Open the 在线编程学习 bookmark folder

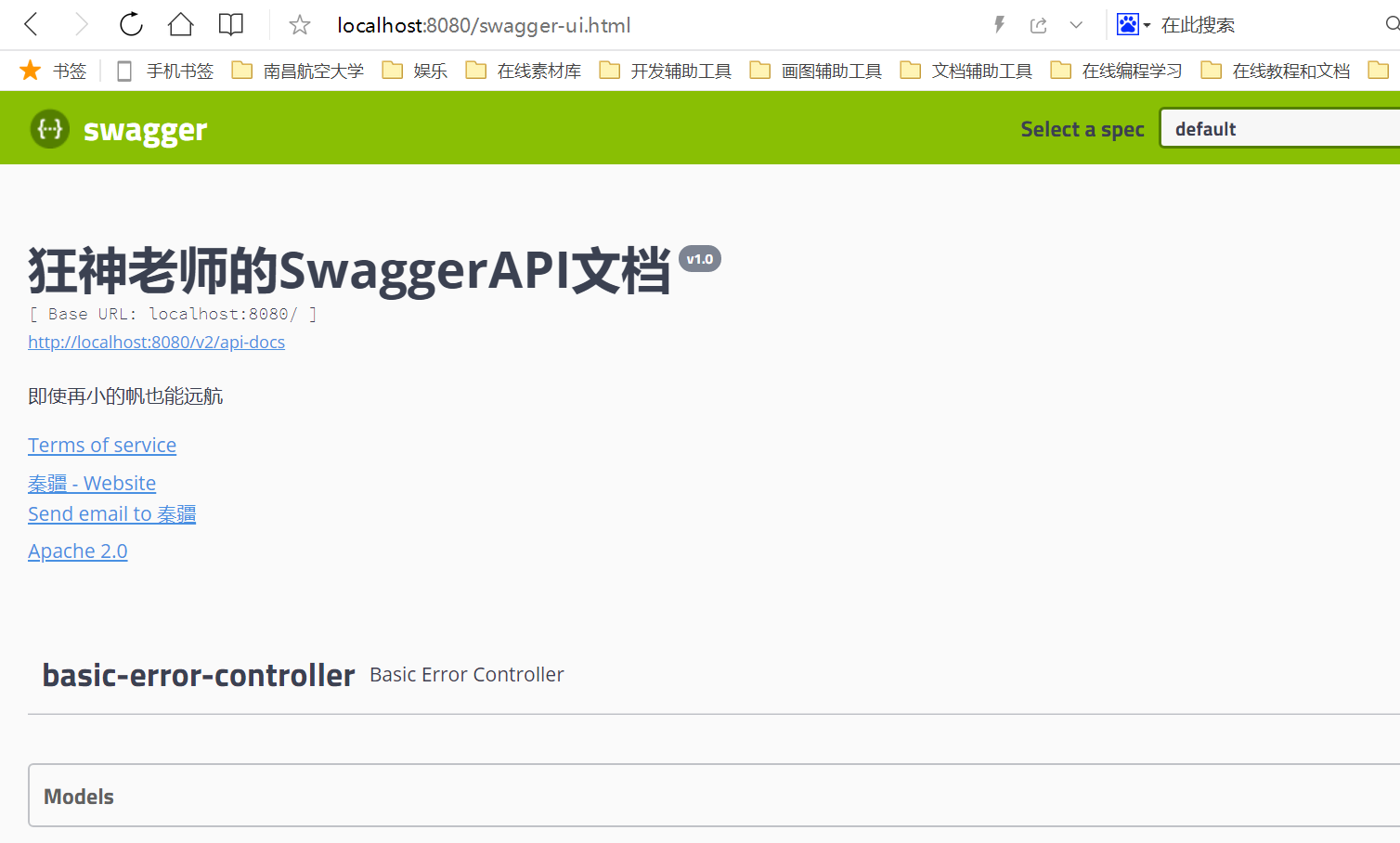point(1117,71)
